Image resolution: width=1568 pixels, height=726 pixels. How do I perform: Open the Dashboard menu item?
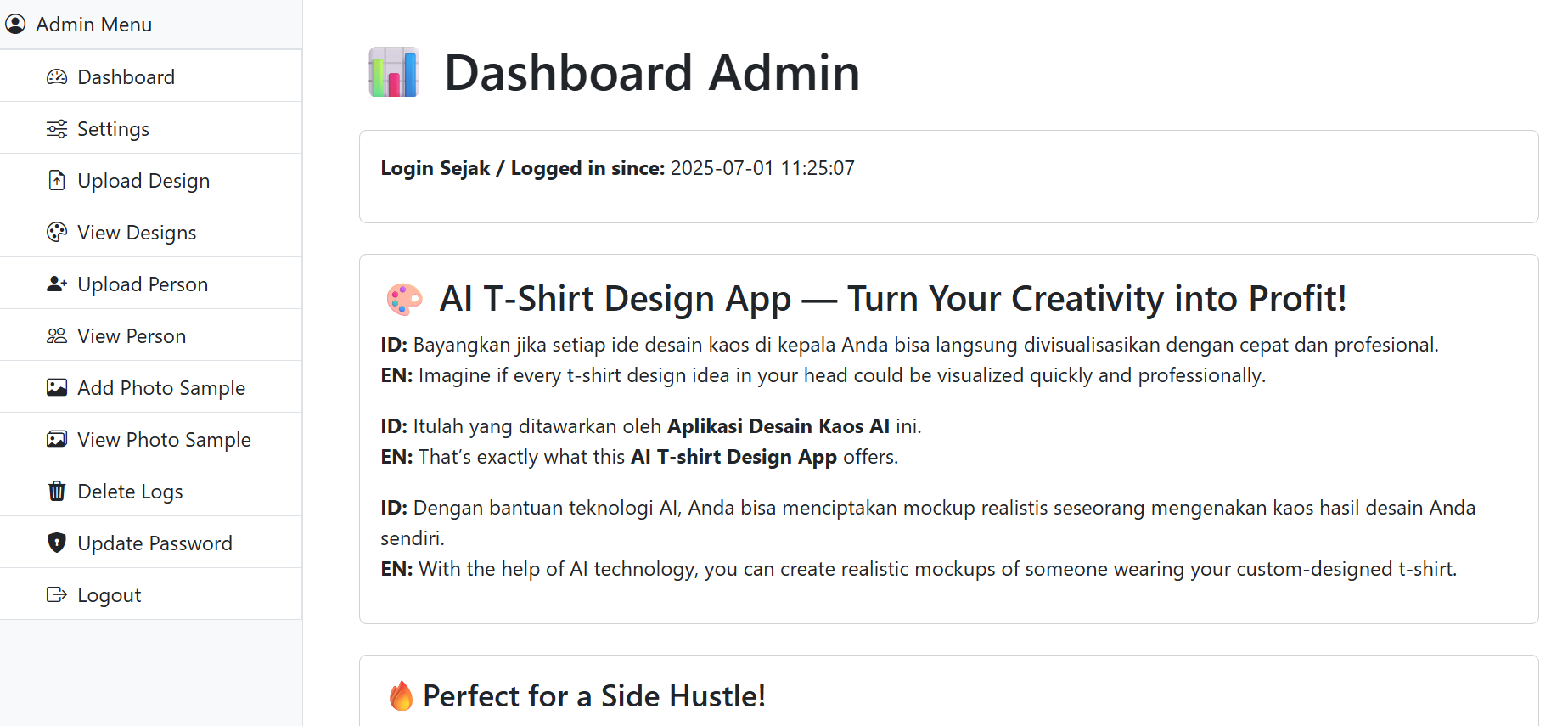126,77
